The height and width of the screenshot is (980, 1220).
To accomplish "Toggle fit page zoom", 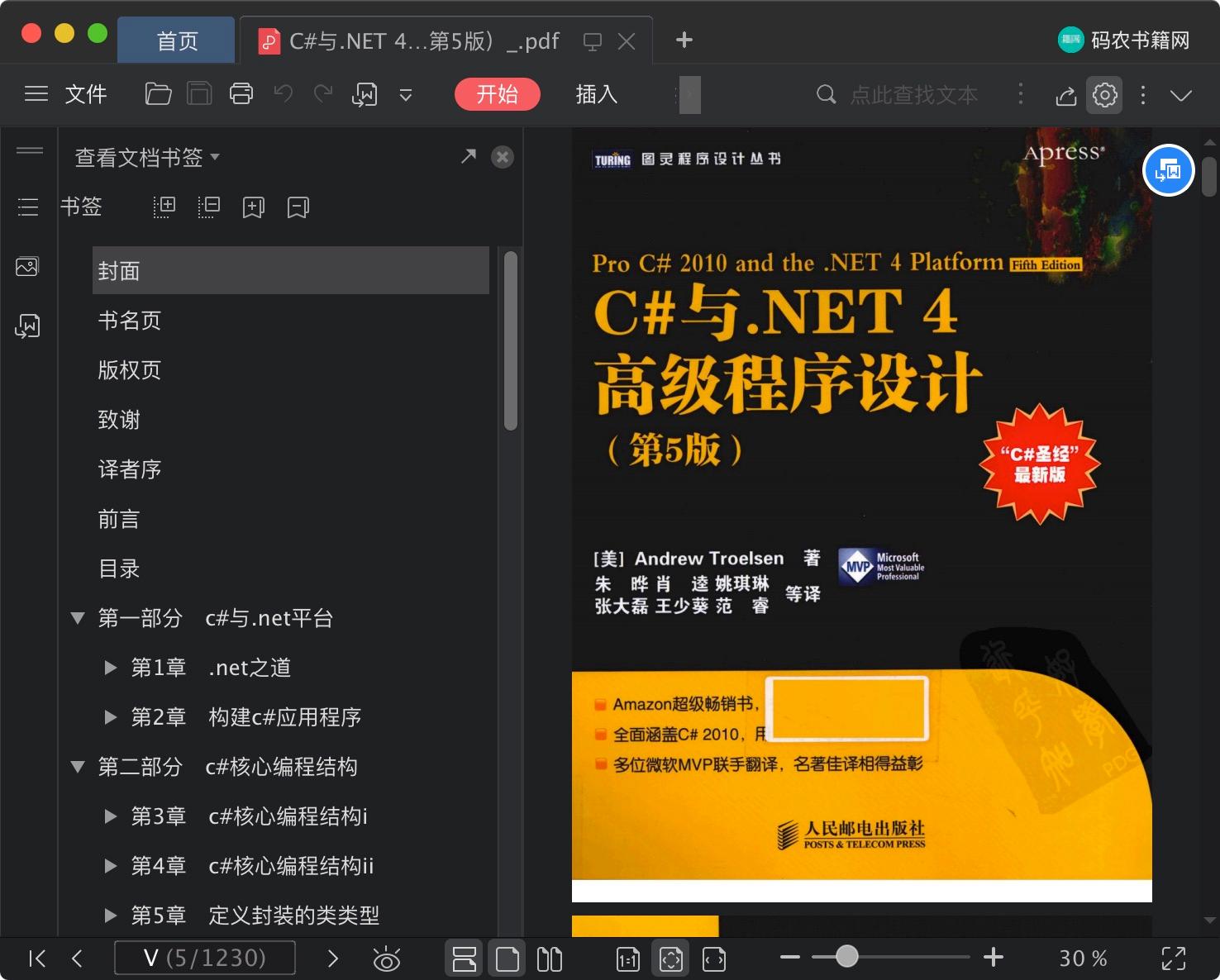I will coord(671,959).
